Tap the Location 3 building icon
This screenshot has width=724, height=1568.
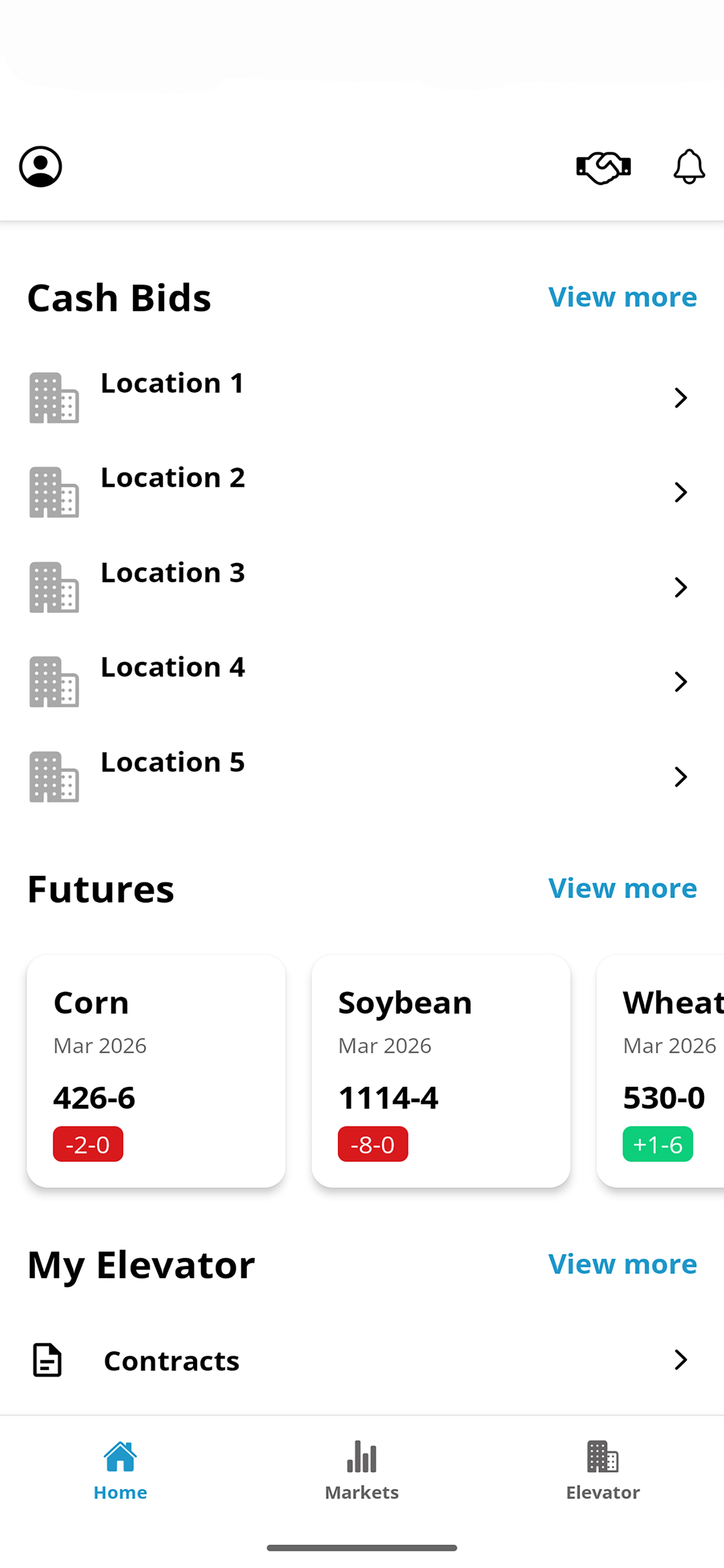pyautogui.click(x=54, y=587)
